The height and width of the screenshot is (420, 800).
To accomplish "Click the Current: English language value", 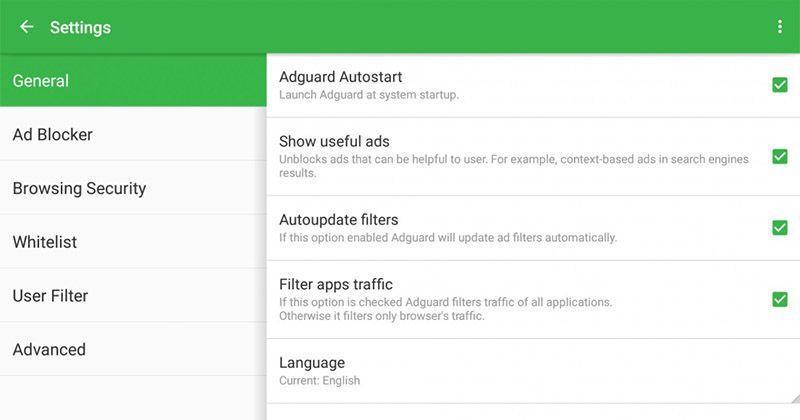I will (x=319, y=381).
